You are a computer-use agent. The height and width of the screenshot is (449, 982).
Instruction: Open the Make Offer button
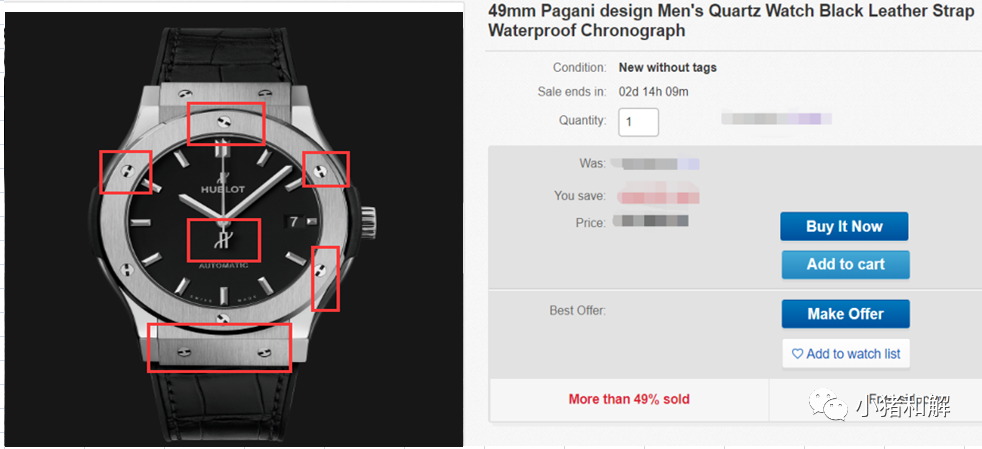pos(845,314)
